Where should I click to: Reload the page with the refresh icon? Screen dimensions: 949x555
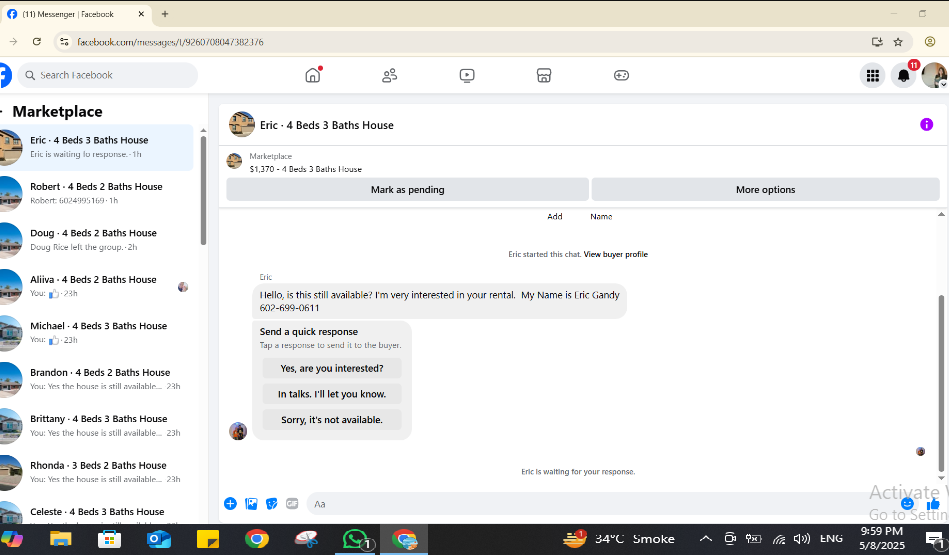(x=37, y=42)
